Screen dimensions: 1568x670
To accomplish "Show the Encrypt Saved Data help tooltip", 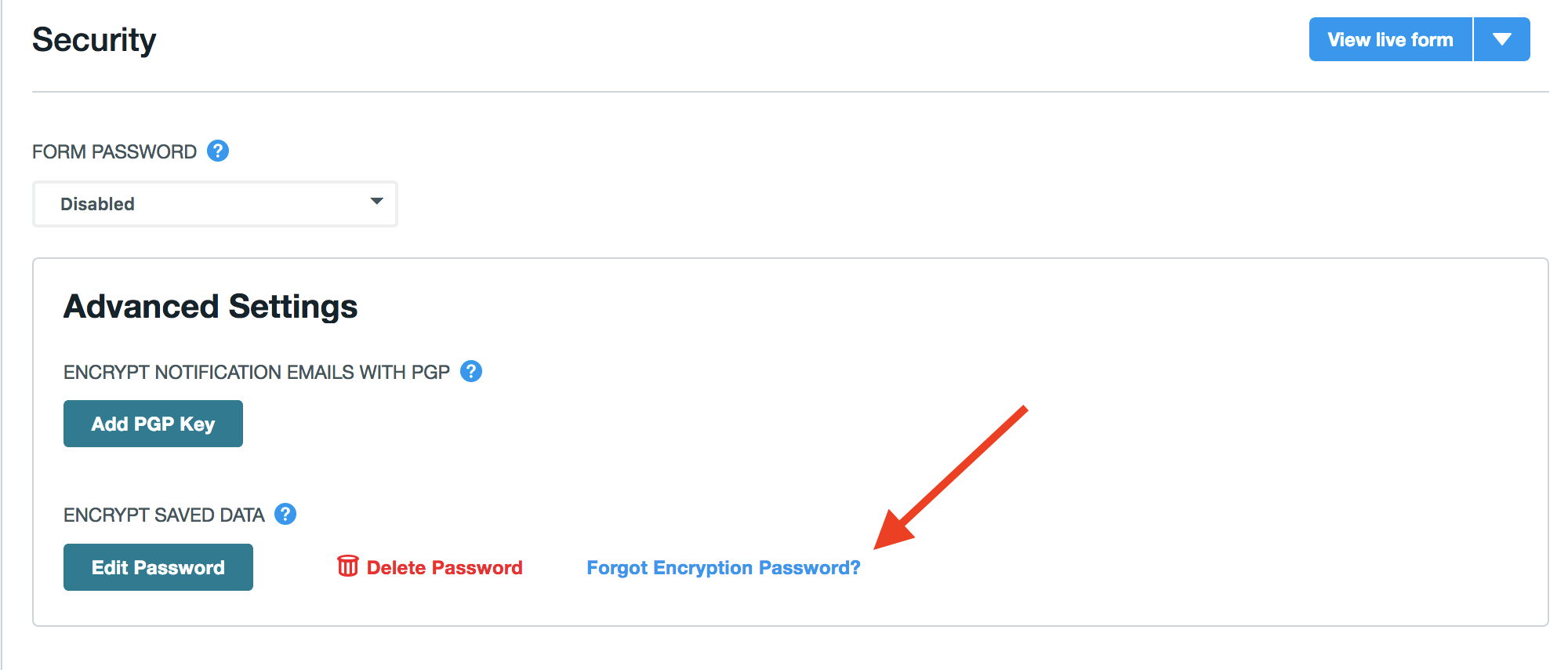I will coord(285,514).
